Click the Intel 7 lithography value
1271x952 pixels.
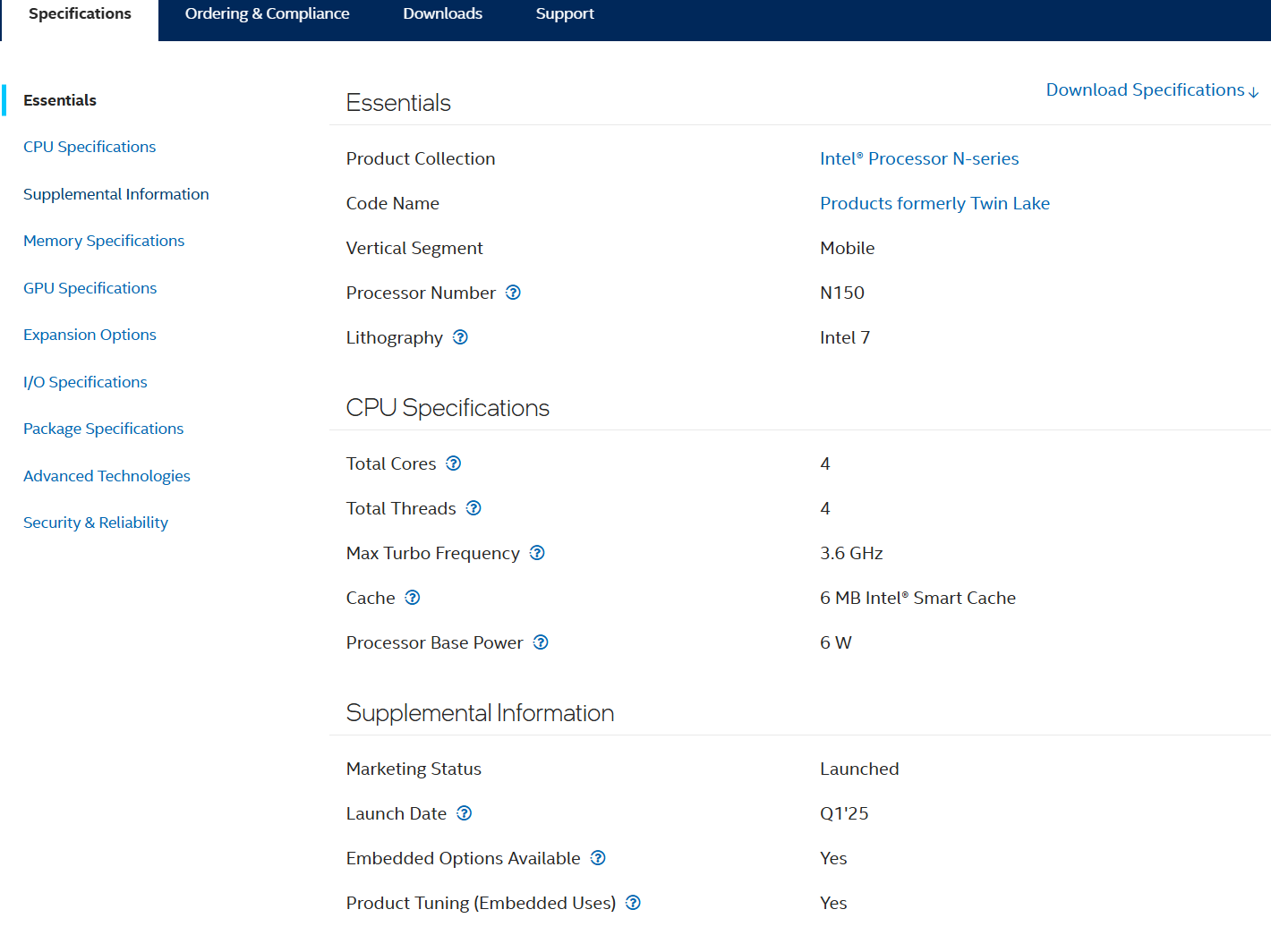[x=845, y=337]
